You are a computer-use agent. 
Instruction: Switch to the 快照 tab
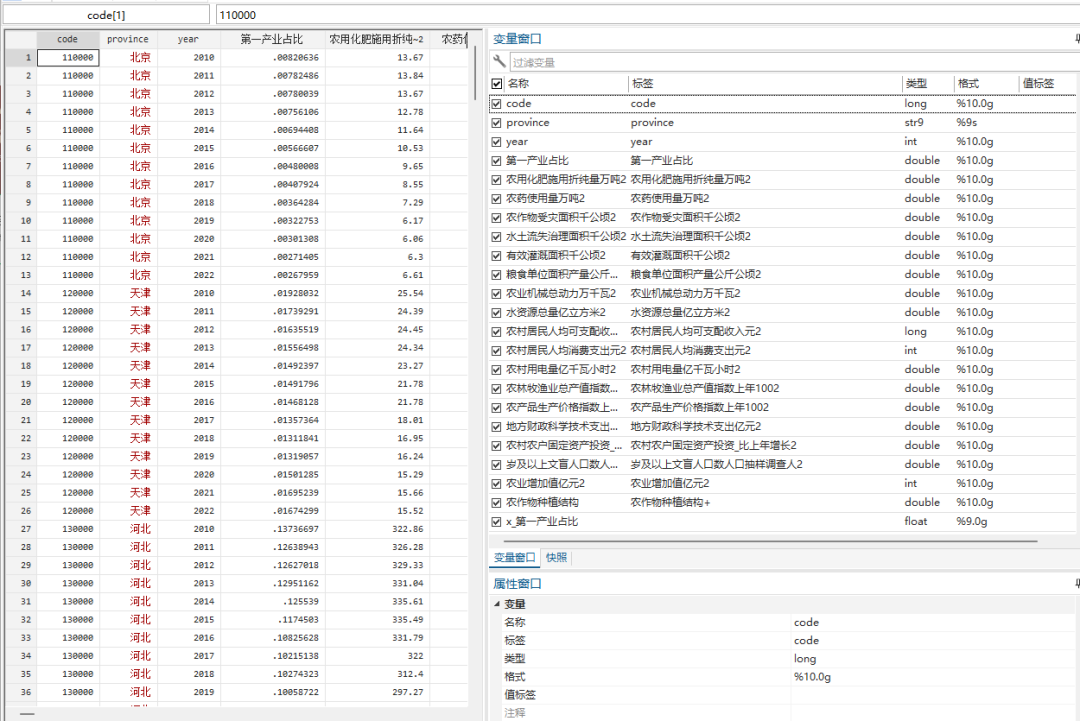557,557
